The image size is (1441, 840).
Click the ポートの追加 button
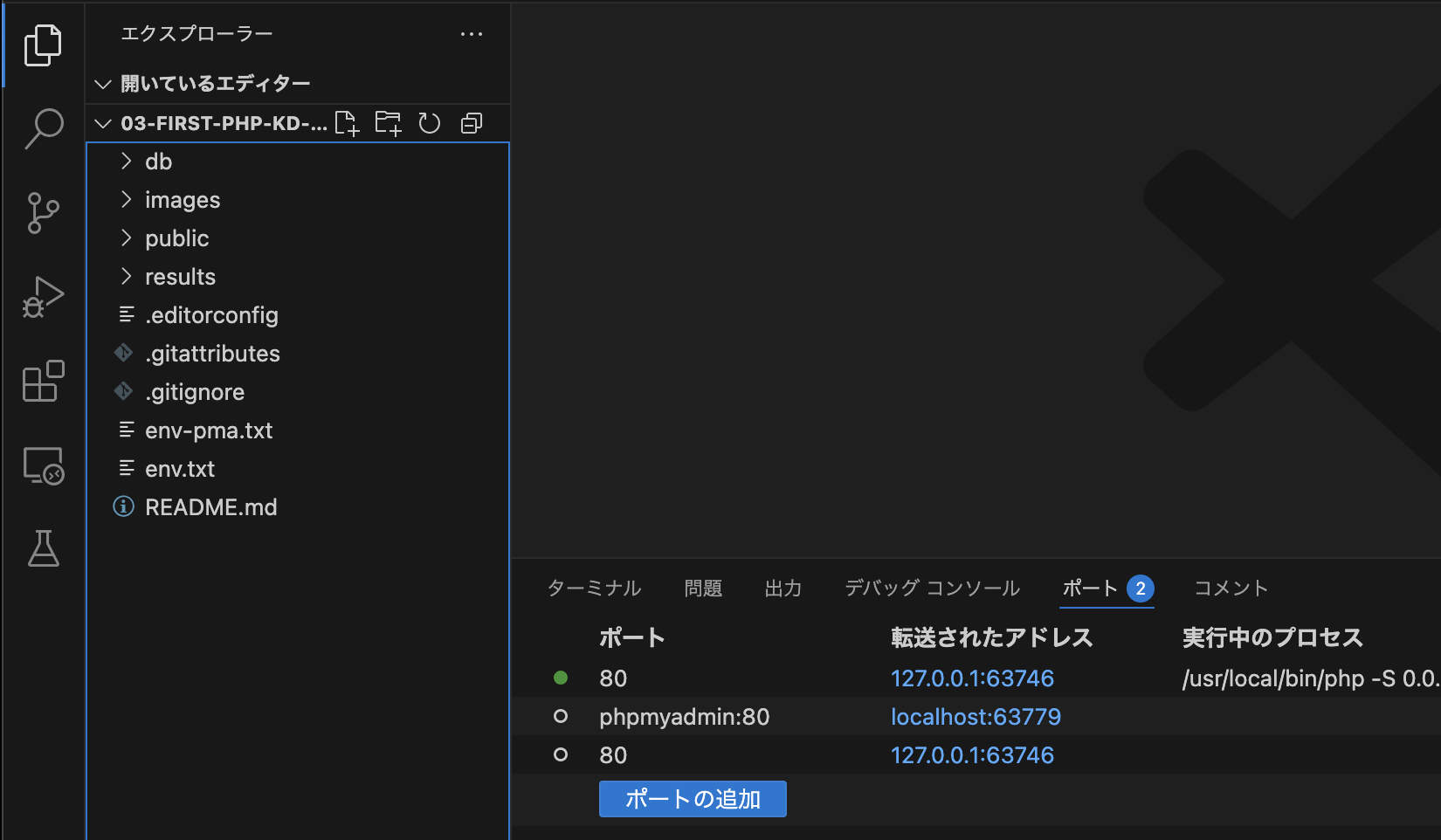(x=693, y=798)
